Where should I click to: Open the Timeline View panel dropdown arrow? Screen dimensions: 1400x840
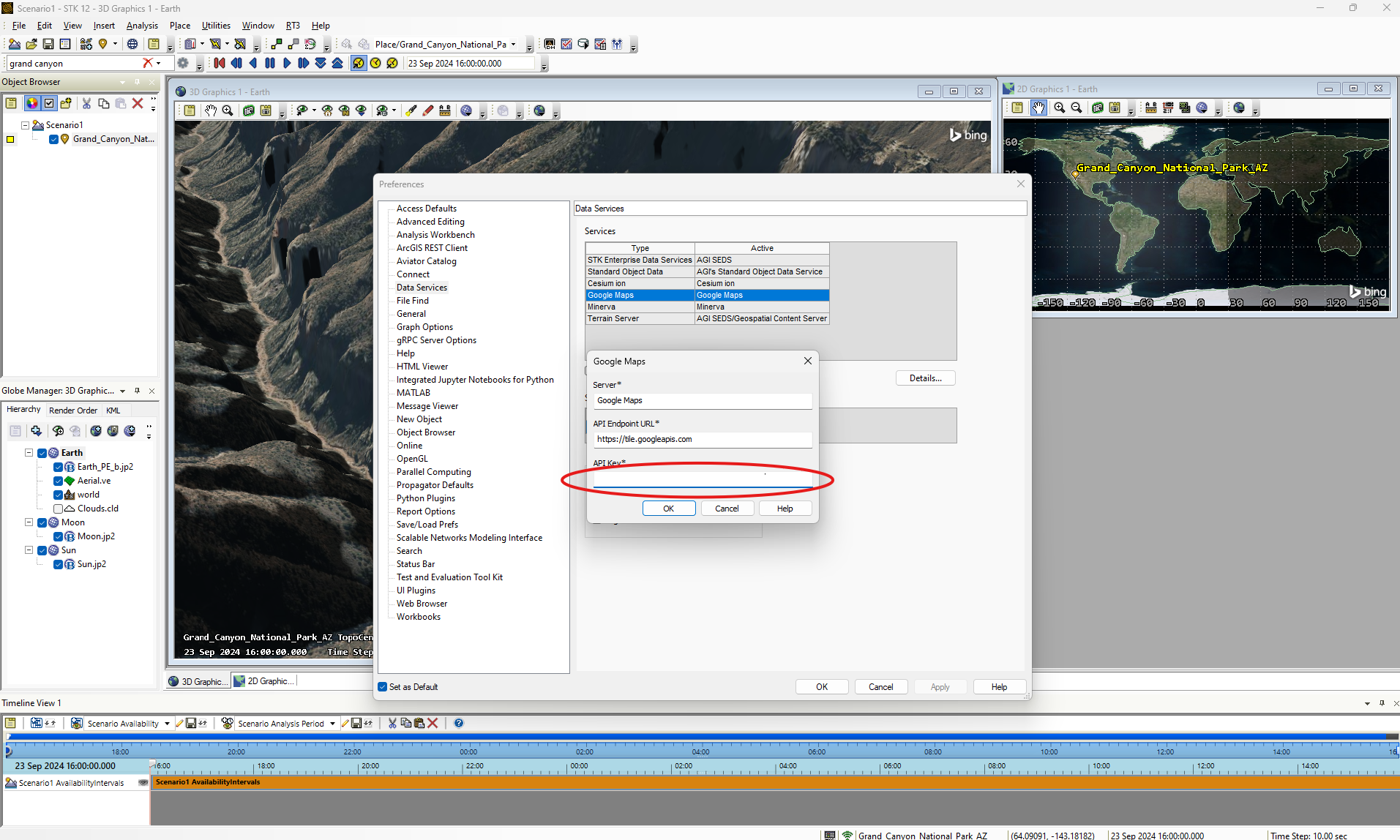(1367, 703)
